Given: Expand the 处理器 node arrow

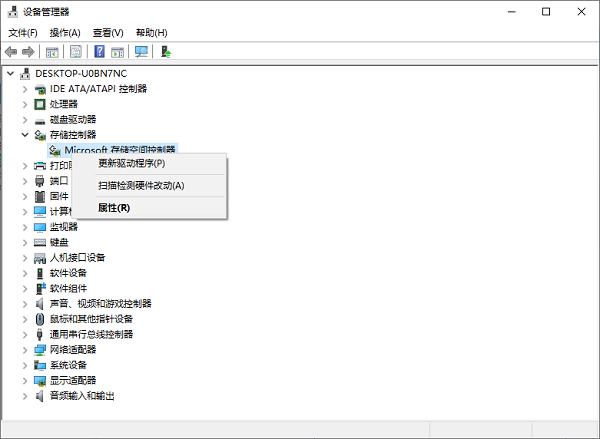Looking at the screenshot, I should point(25,104).
